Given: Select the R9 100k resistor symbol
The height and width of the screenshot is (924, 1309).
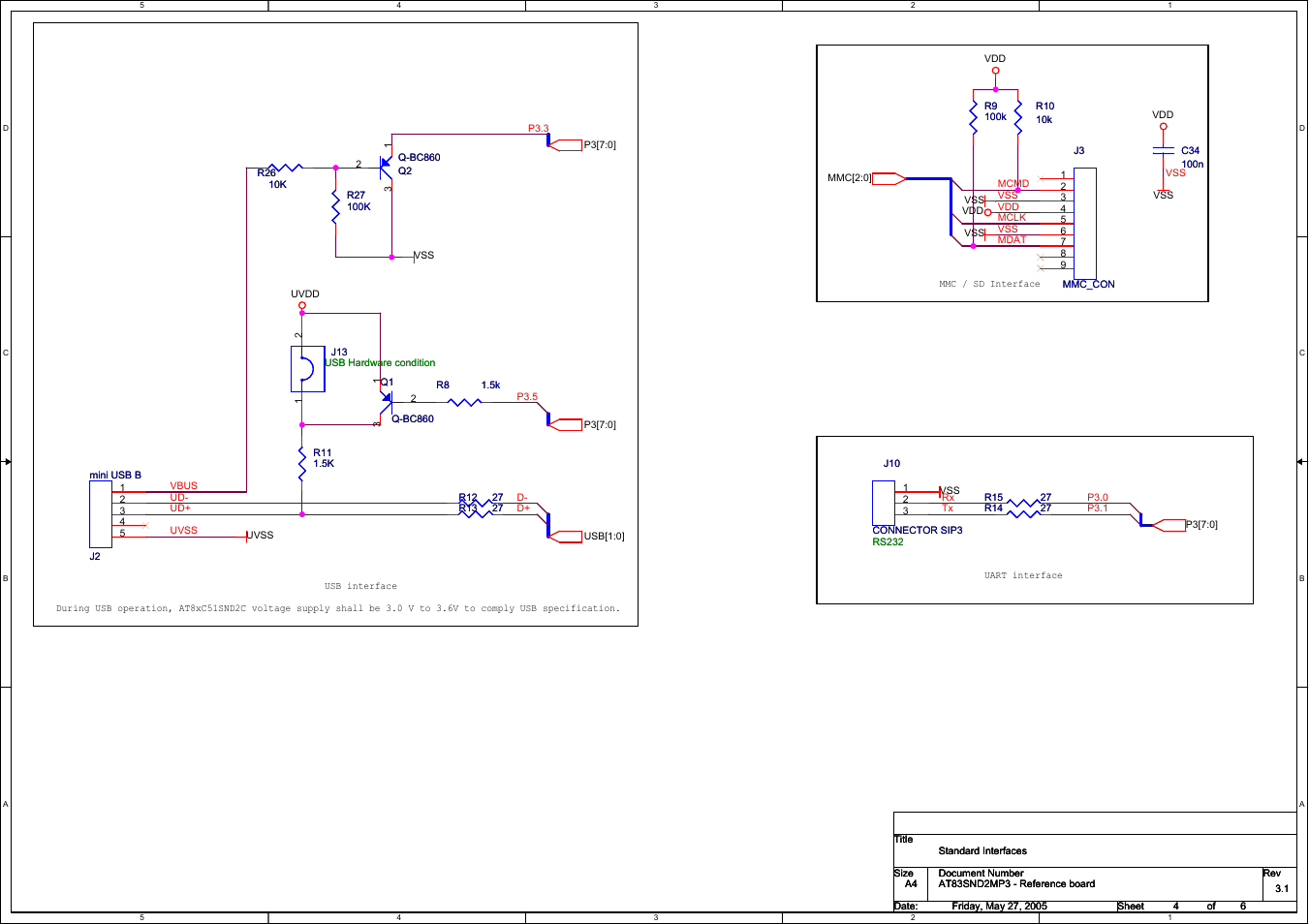Looking at the screenshot, I should pyautogui.click(x=973, y=115).
